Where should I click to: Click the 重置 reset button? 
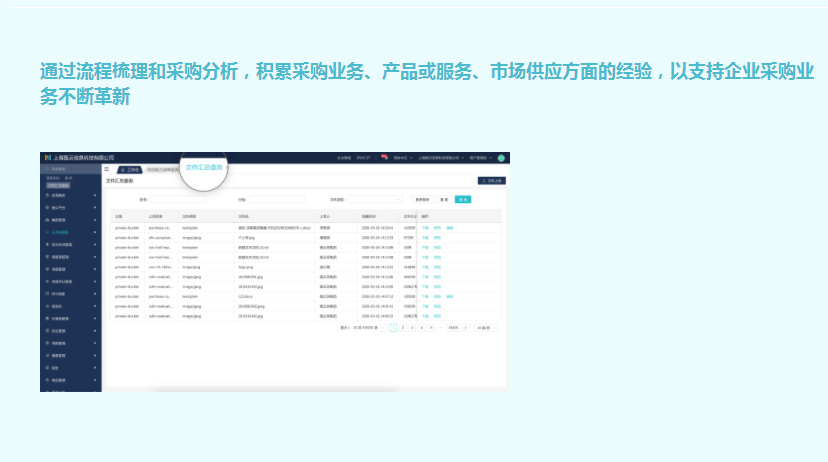click(x=444, y=200)
